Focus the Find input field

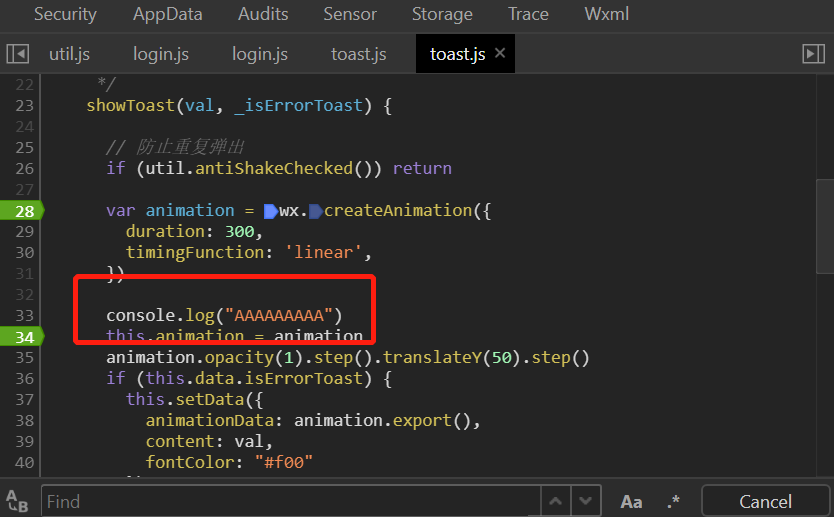coord(290,501)
